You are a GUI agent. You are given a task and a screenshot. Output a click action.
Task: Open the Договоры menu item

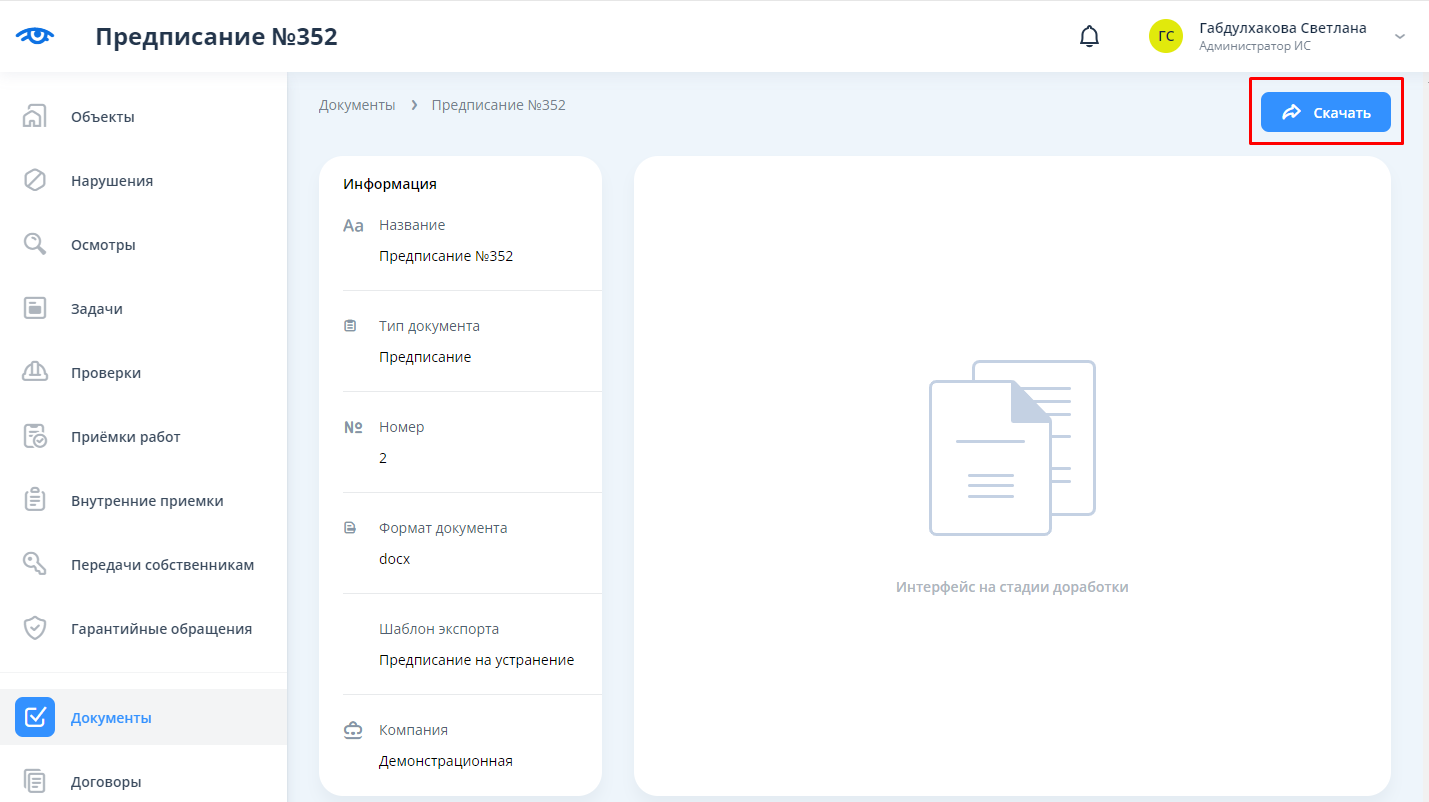pyautogui.click(x=106, y=782)
